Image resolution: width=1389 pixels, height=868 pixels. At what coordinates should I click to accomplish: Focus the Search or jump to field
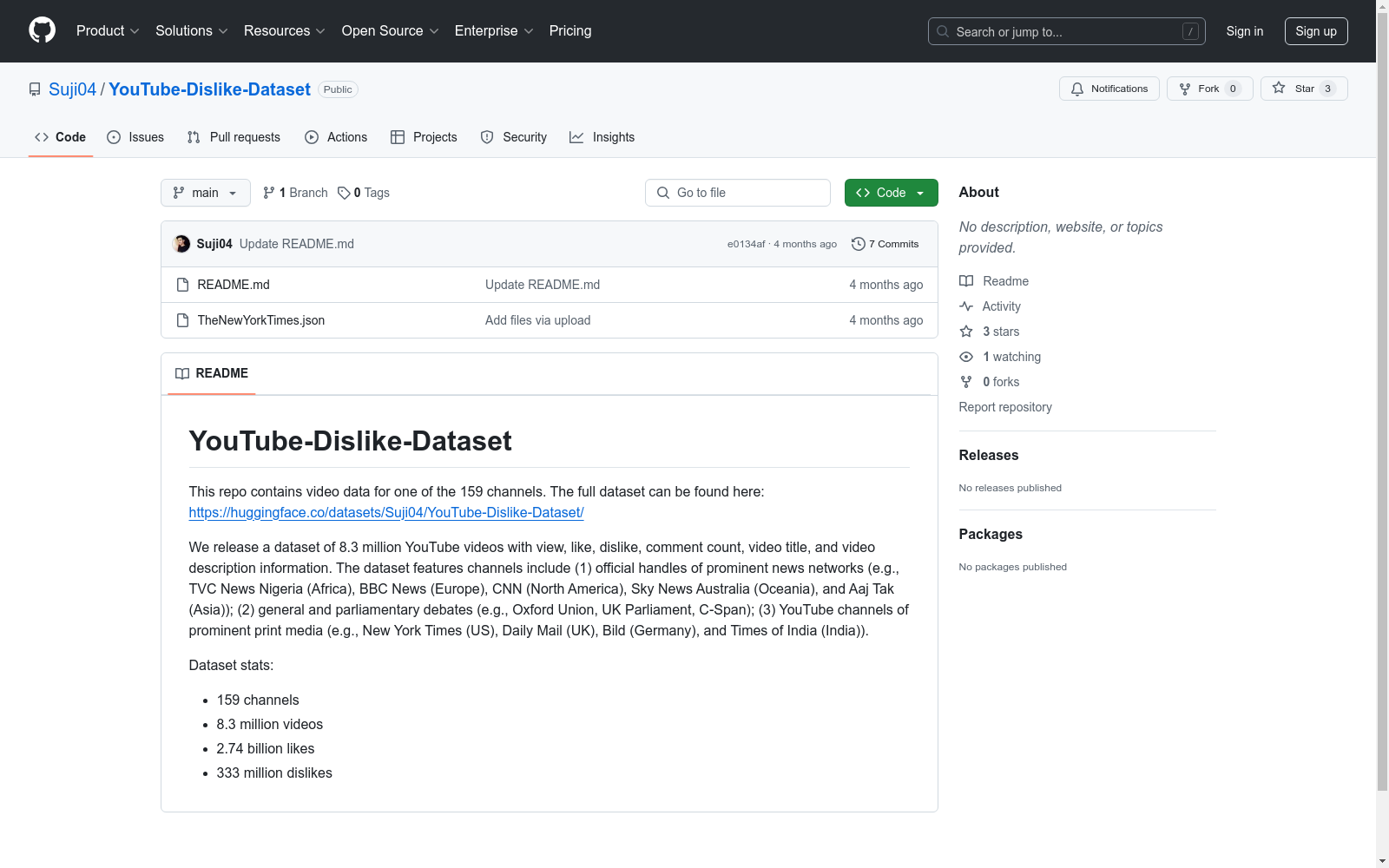(1066, 31)
